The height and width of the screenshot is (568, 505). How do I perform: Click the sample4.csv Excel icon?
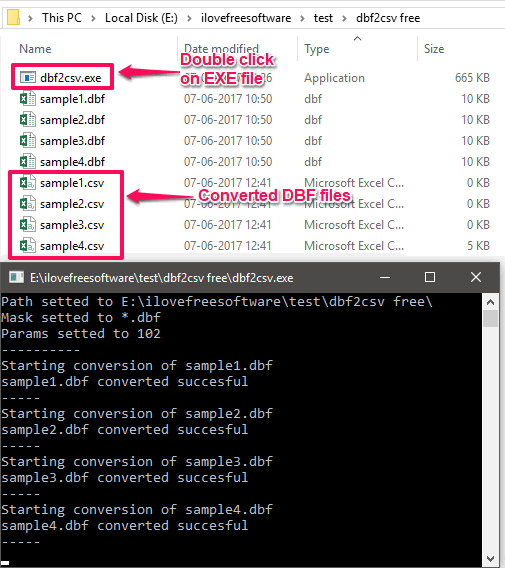point(28,246)
